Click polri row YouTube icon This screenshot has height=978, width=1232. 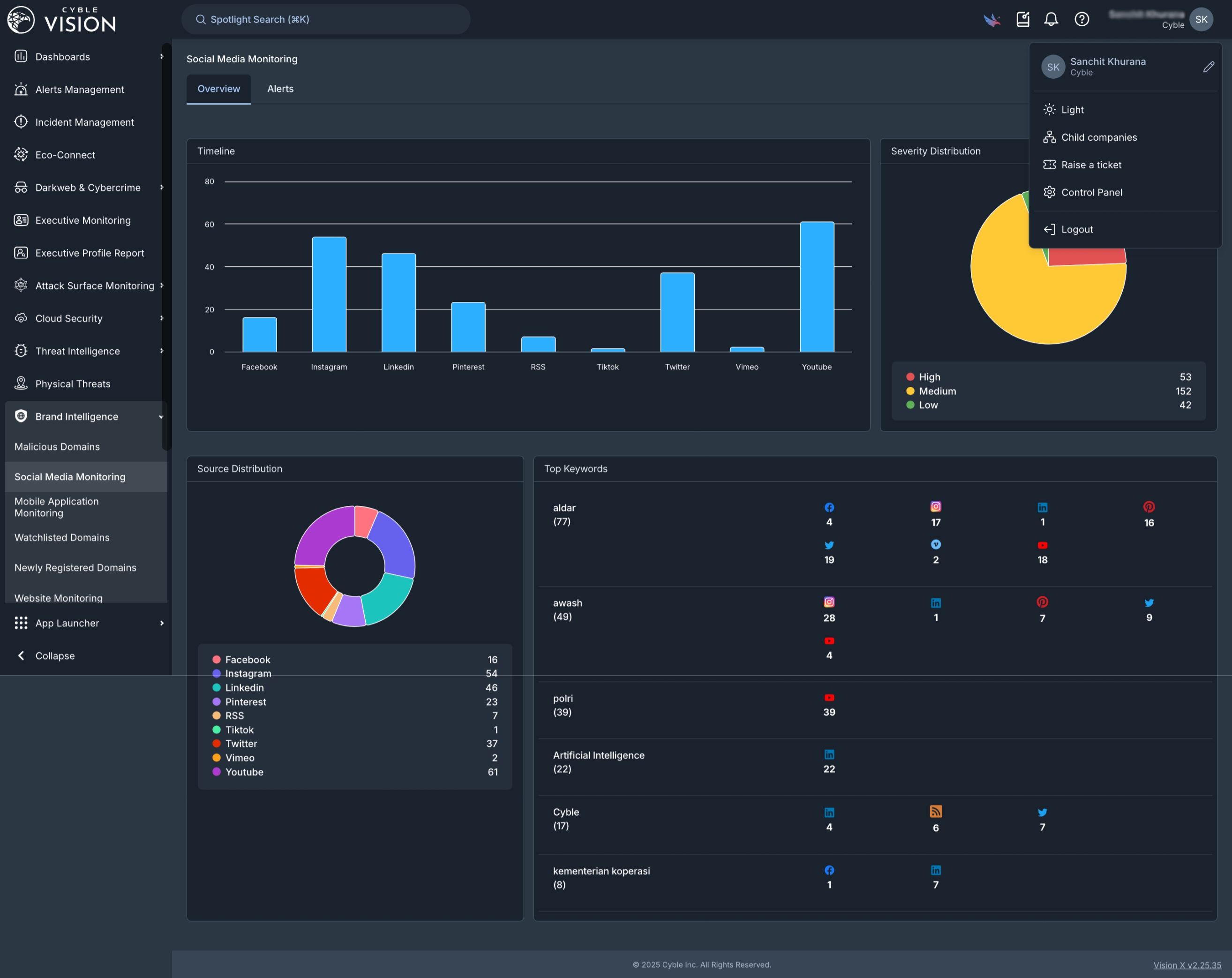829,698
